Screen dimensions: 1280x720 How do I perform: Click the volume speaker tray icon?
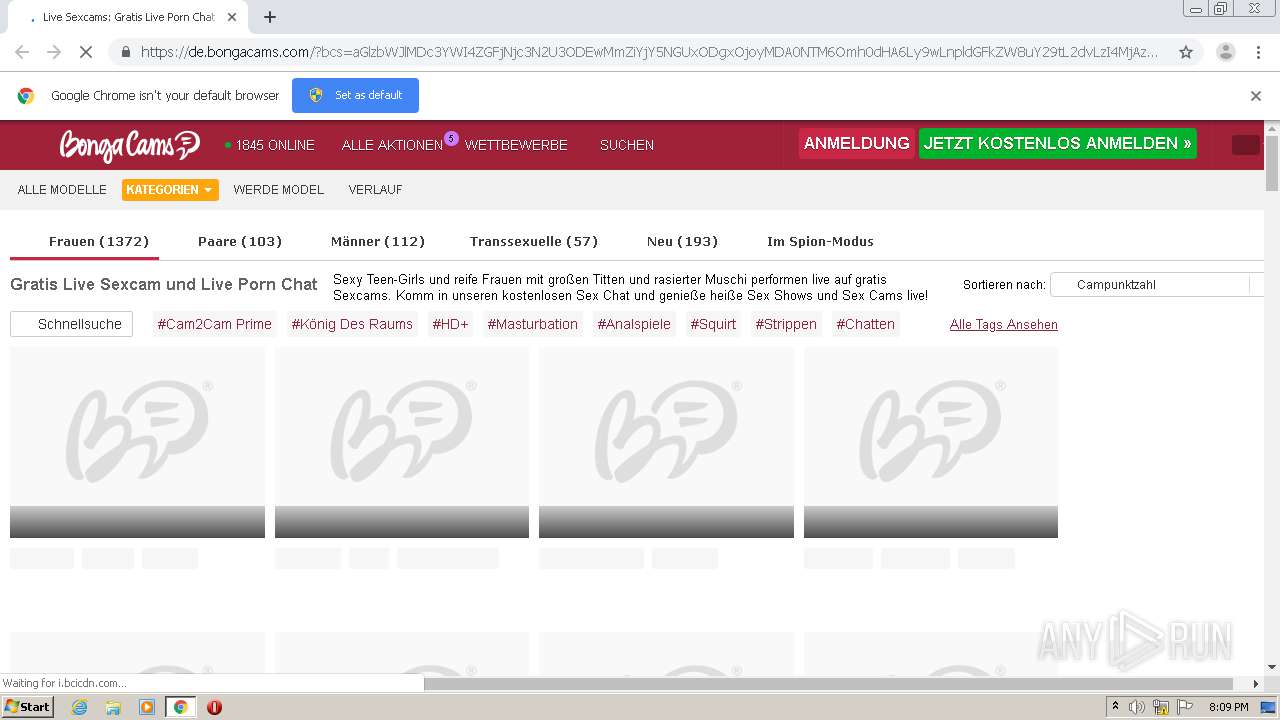(1137, 707)
